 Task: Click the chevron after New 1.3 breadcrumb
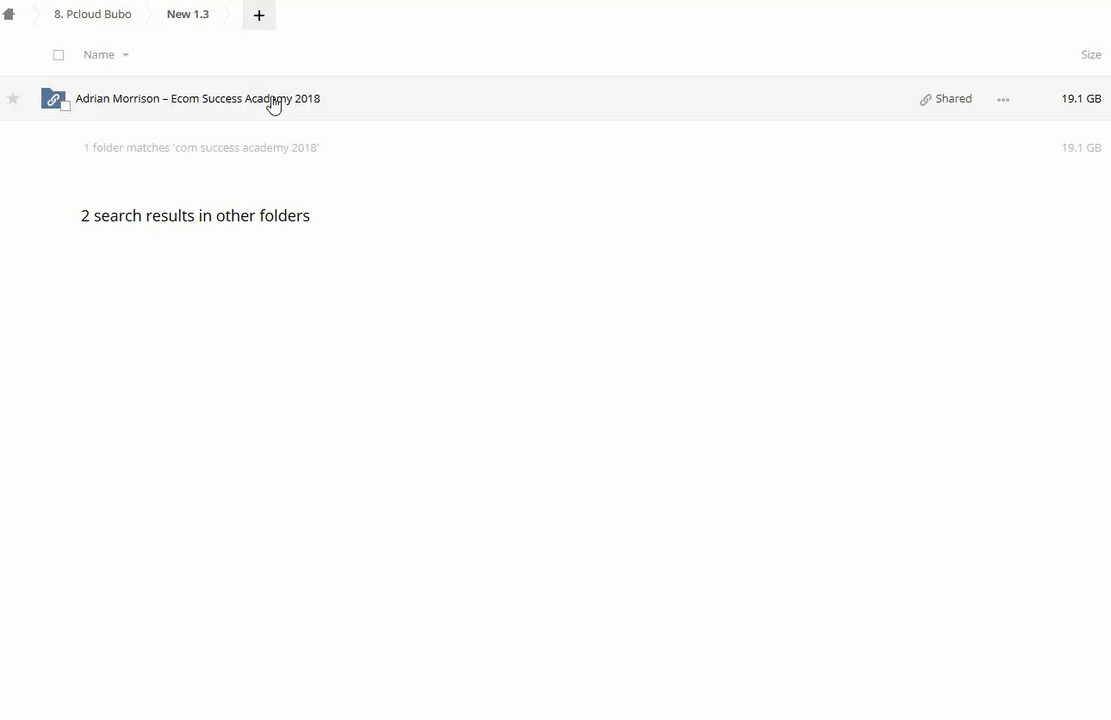pyautogui.click(x=228, y=15)
